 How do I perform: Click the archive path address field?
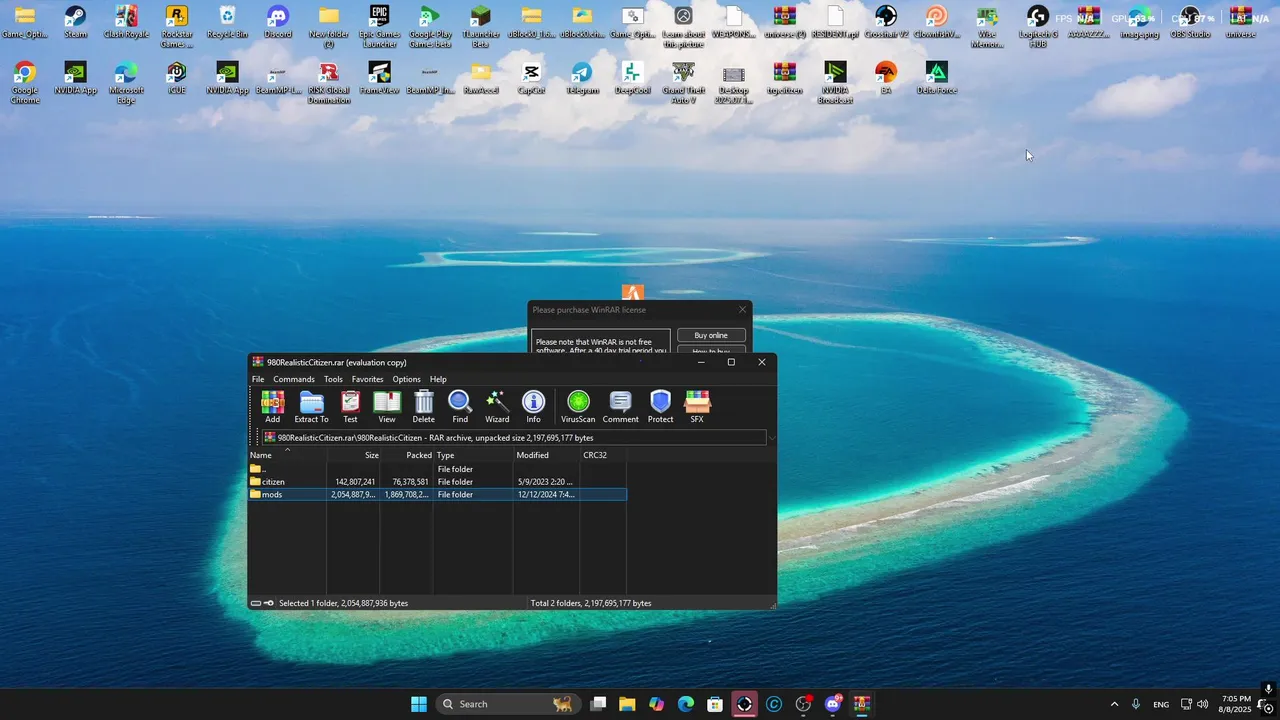(x=514, y=438)
